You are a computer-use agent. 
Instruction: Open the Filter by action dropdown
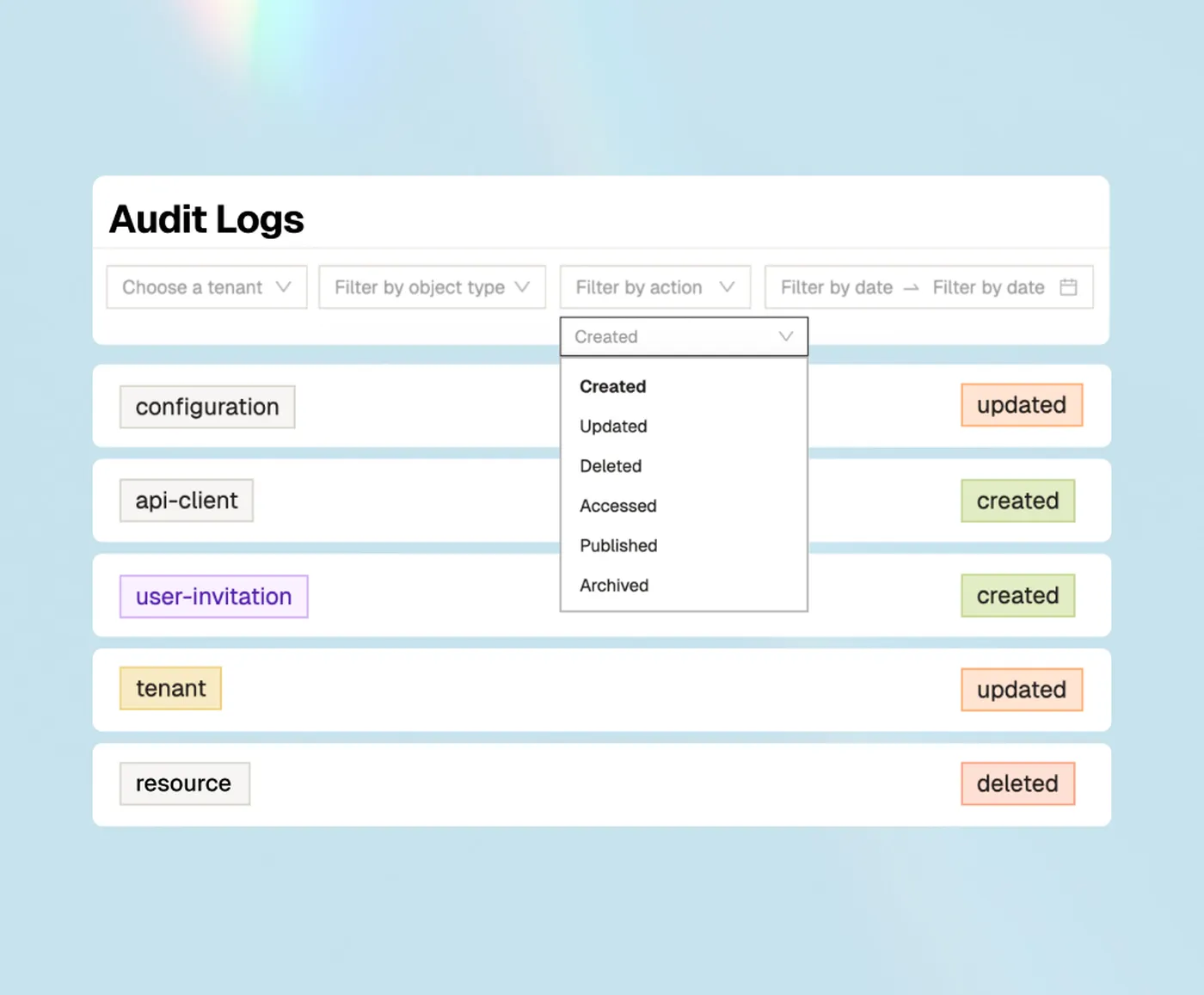(x=641, y=287)
